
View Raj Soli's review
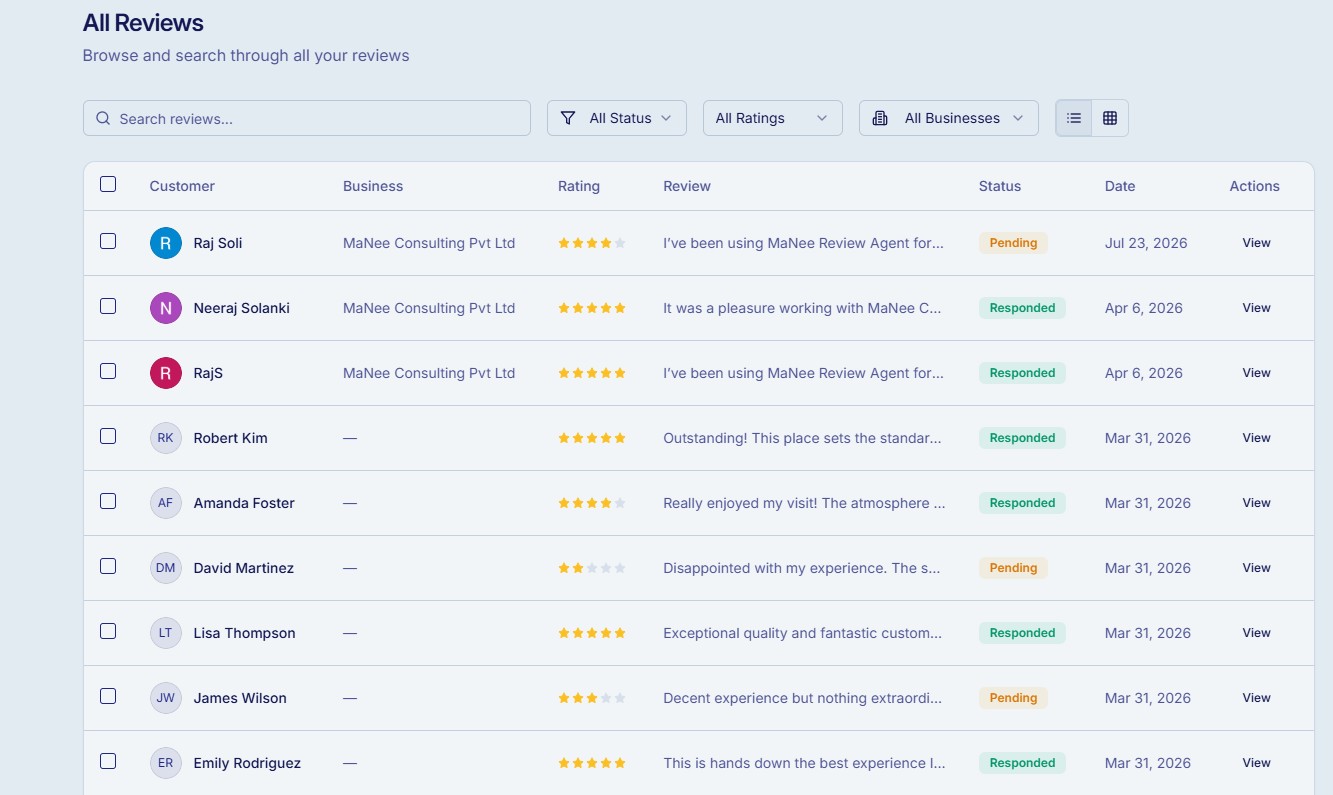click(1257, 243)
